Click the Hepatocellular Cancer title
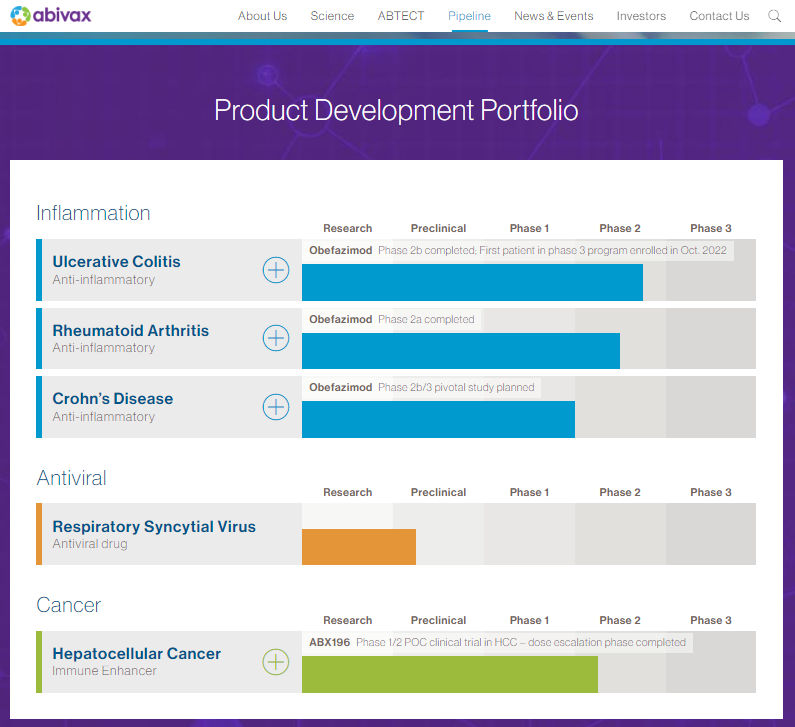795x727 pixels. 137,653
